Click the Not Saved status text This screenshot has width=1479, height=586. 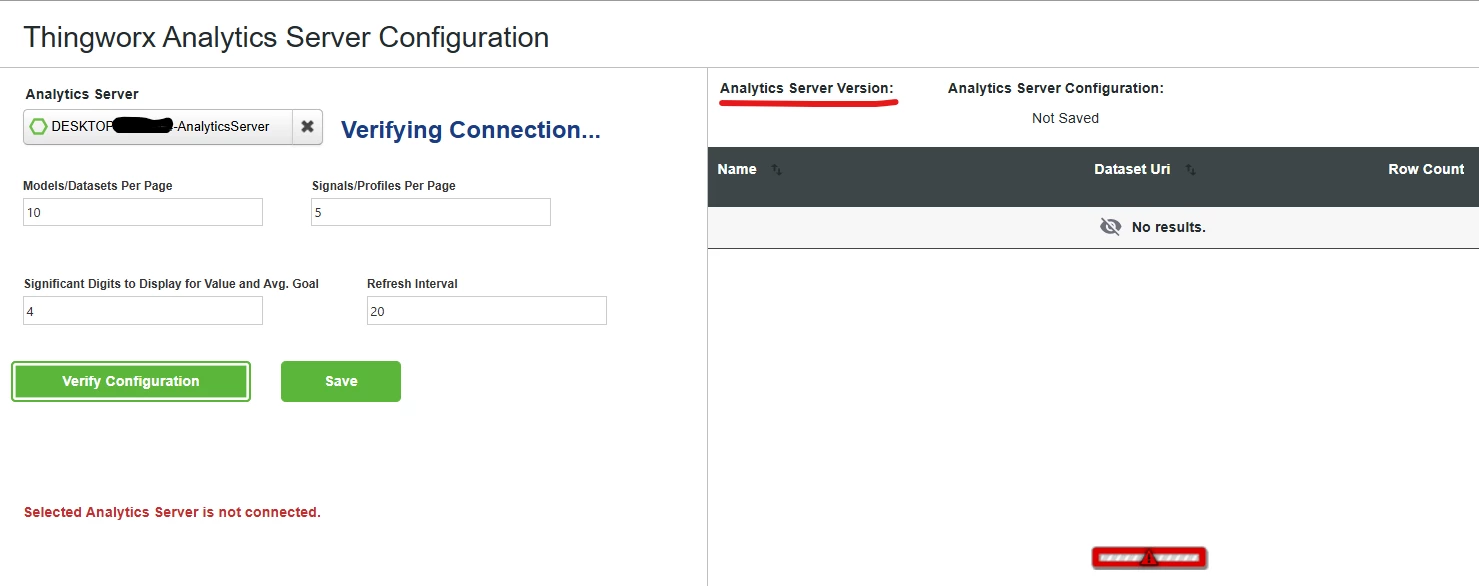pyautogui.click(x=1065, y=118)
